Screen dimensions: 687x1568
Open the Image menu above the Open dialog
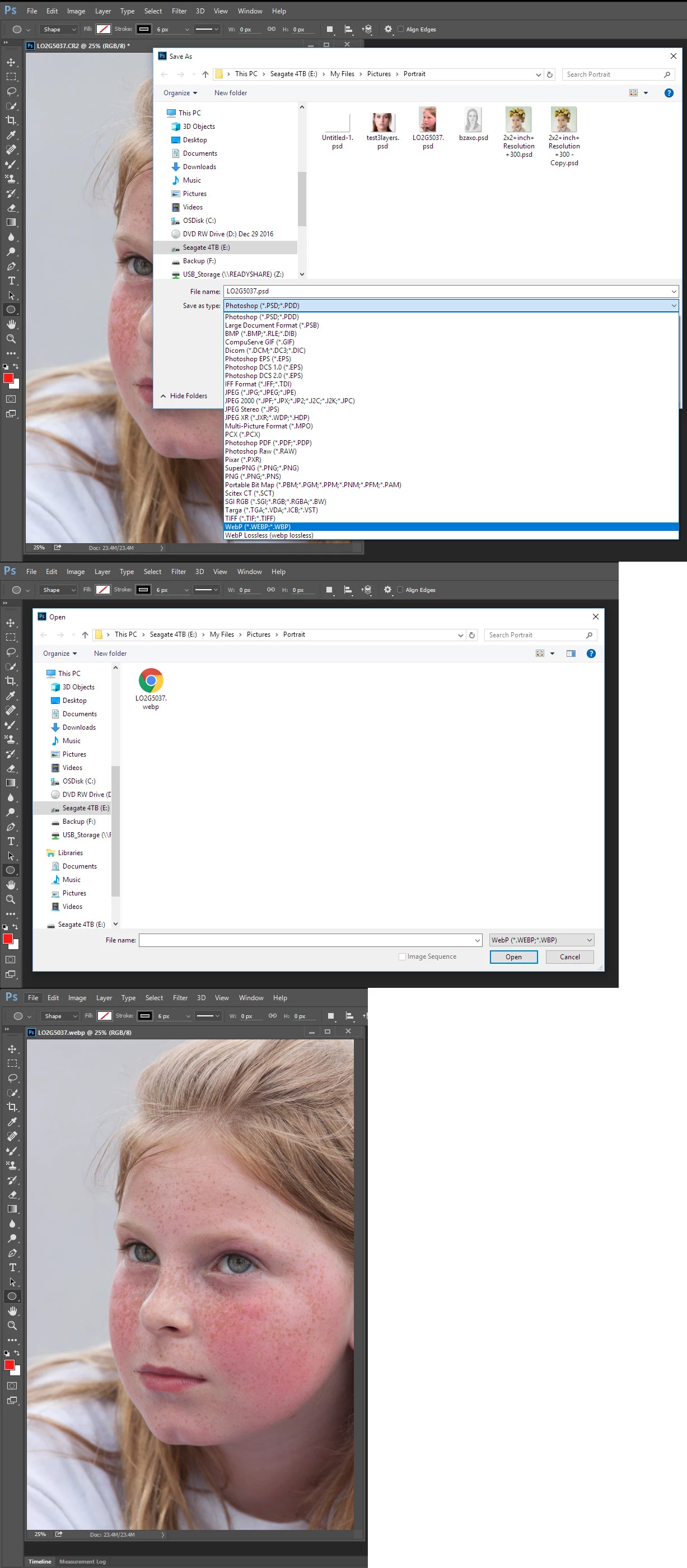pos(76,572)
